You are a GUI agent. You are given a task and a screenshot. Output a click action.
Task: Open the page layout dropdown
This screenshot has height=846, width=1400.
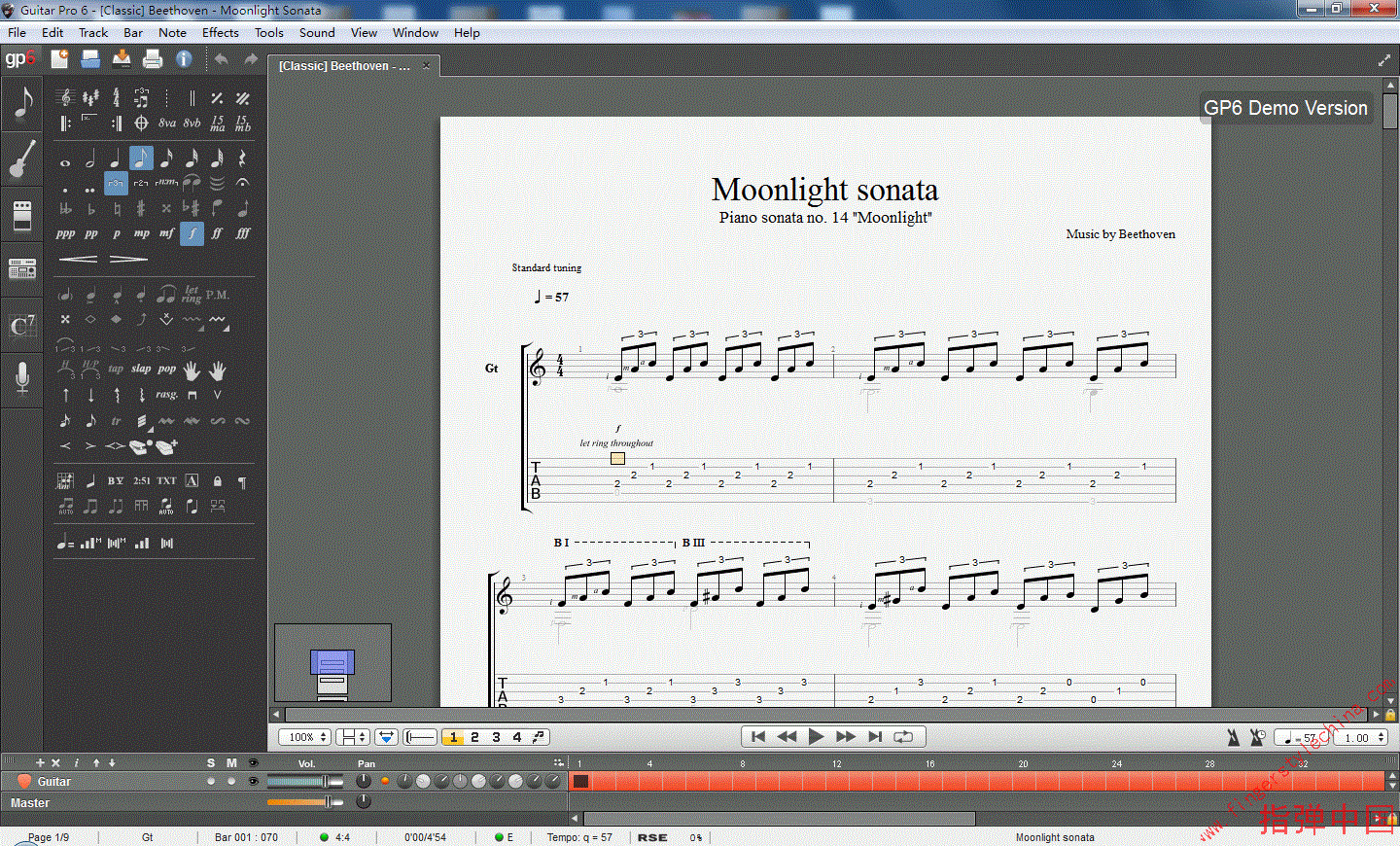352,737
